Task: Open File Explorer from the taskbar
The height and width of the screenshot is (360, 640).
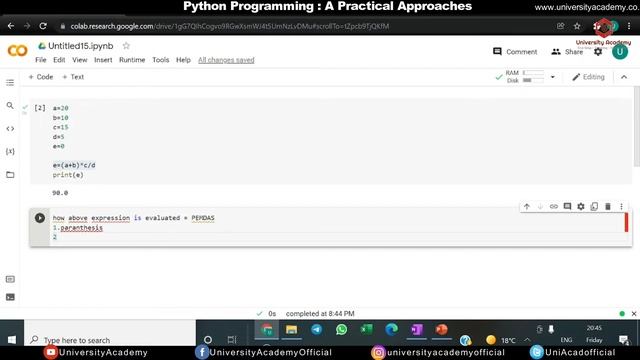Action: [x=291, y=329]
